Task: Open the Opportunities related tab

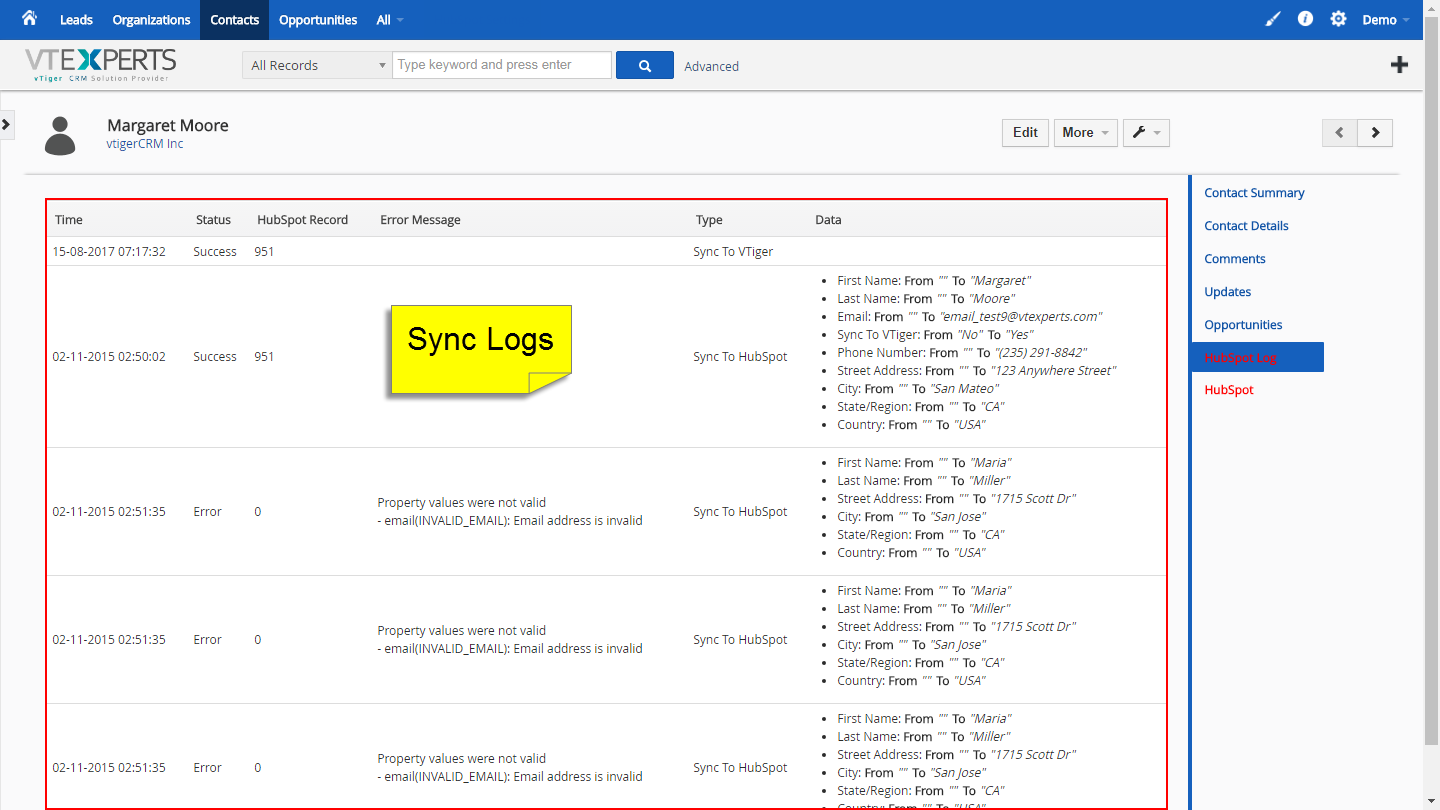Action: pyautogui.click(x=1243, y=325)
